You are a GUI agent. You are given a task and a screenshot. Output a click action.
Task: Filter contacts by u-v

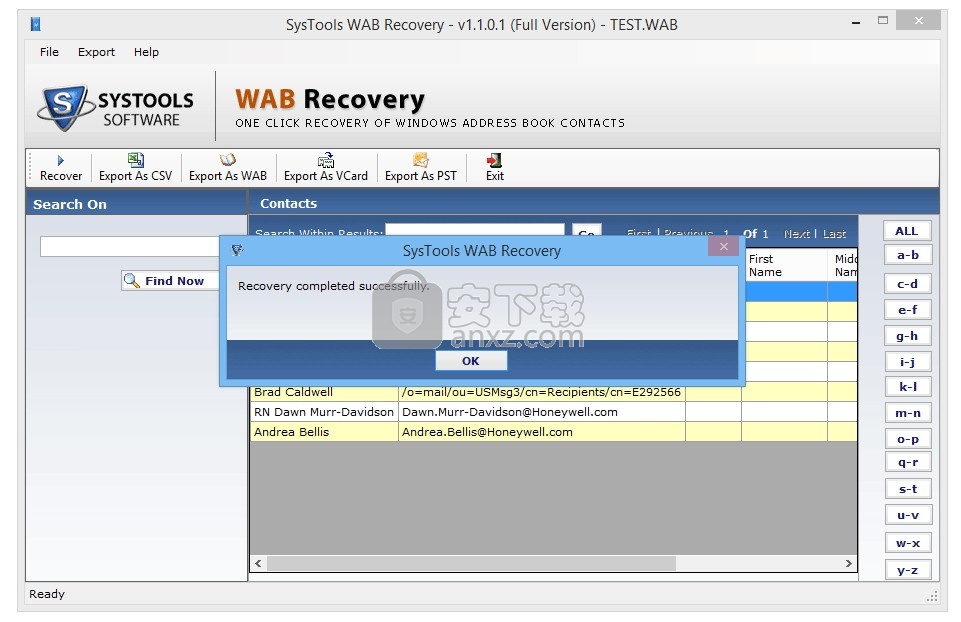[908, 515]
